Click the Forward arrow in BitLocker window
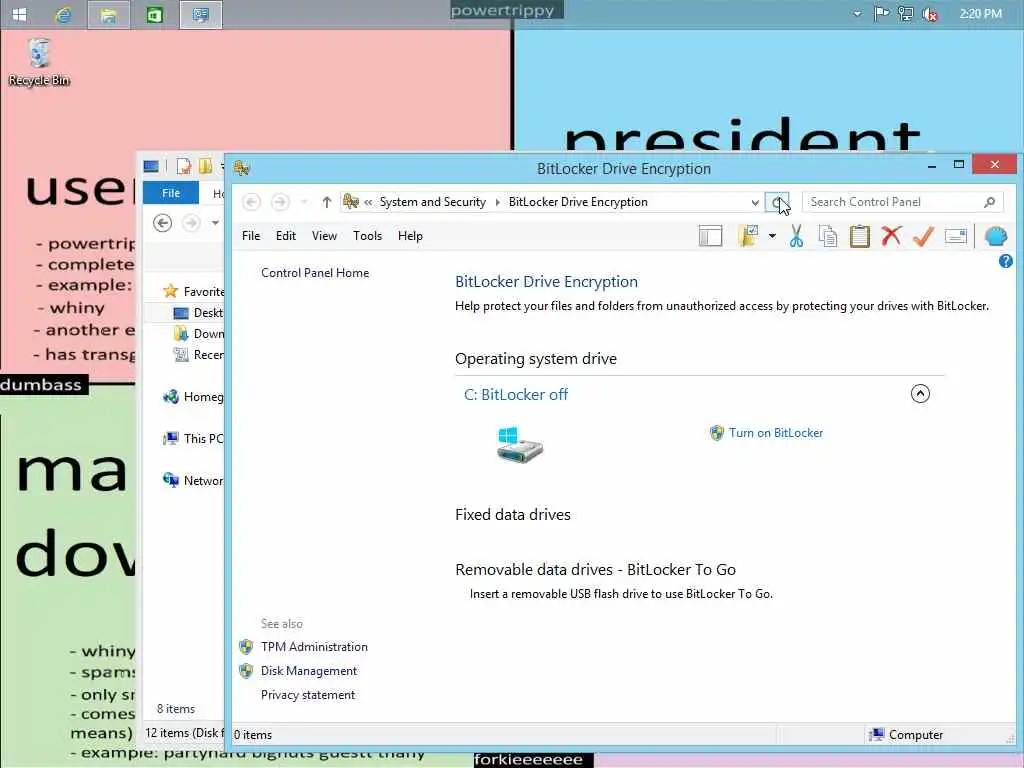 click(280, 202)
